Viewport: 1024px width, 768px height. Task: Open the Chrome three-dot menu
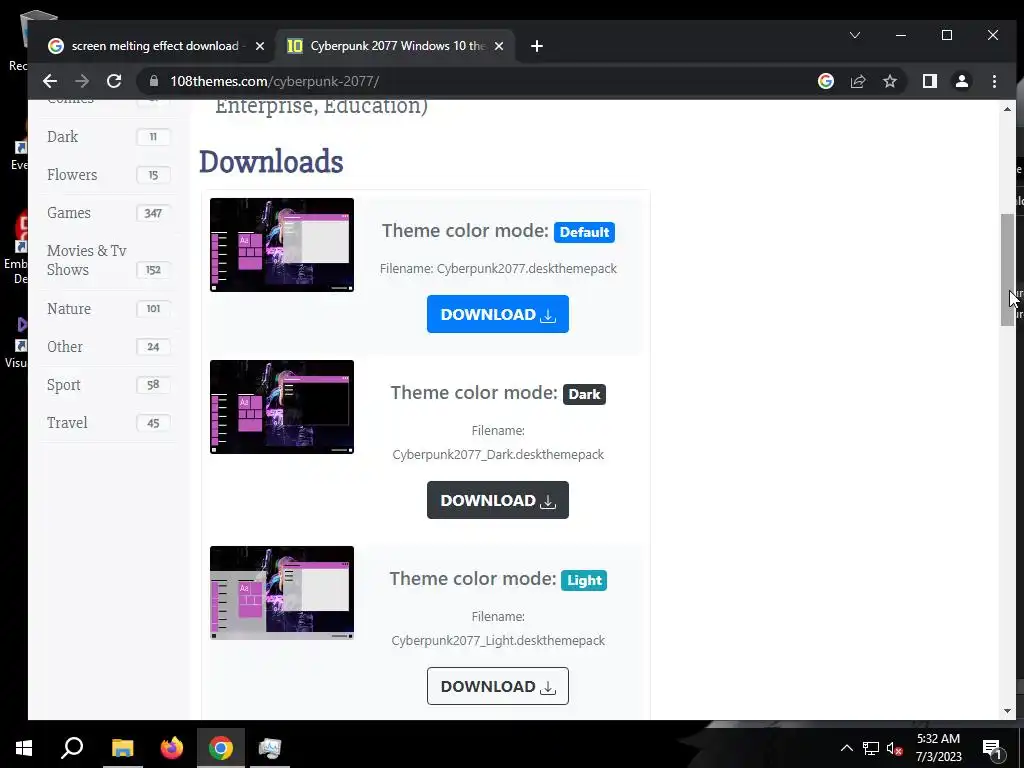[994, 81]
